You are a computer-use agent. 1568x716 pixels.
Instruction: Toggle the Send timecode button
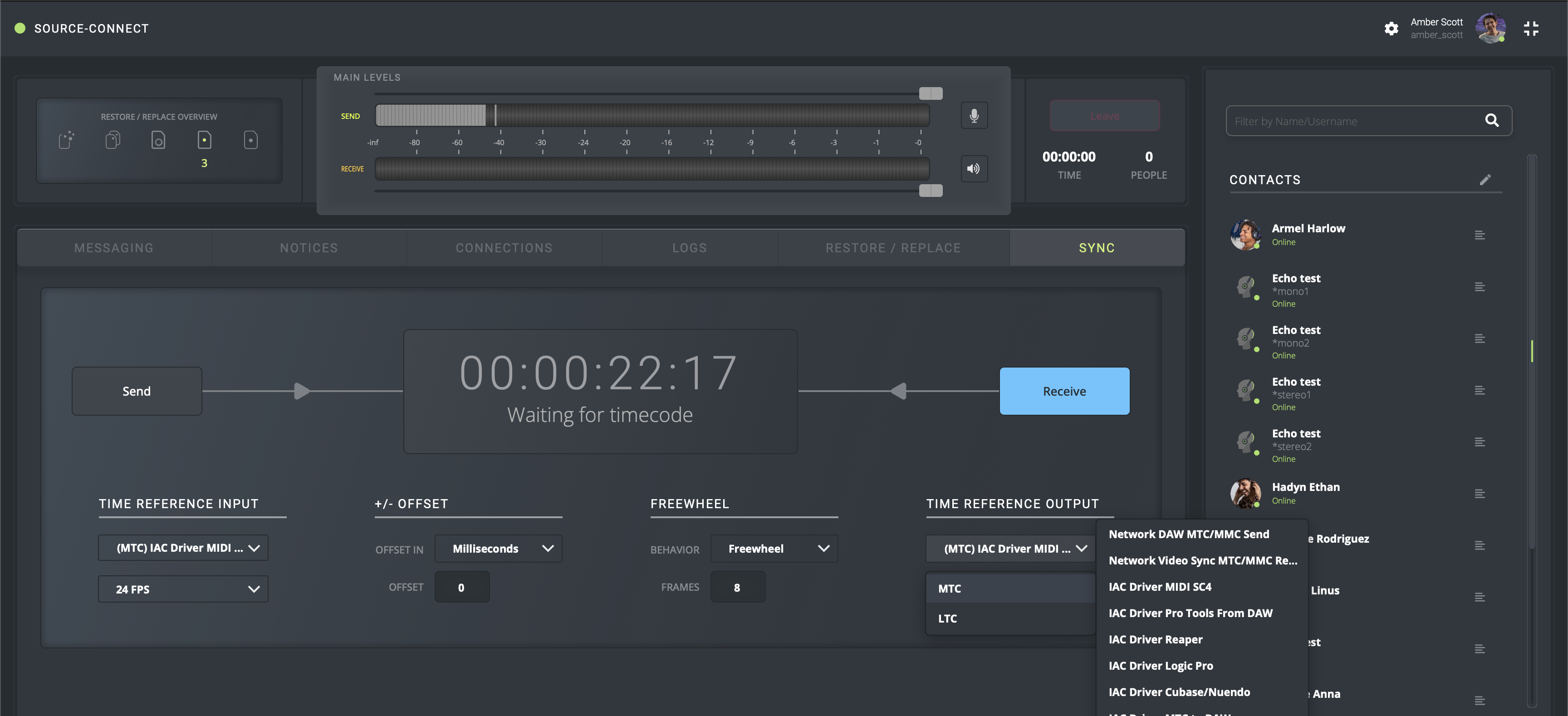[x=137, y=391]
